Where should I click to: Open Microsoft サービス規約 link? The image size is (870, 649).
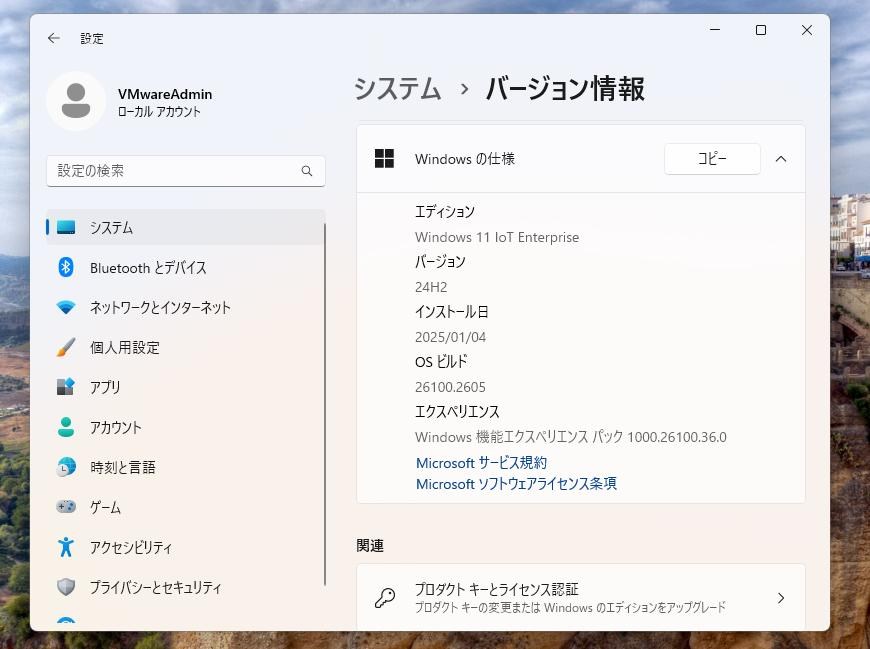click(x=481, y=463)
